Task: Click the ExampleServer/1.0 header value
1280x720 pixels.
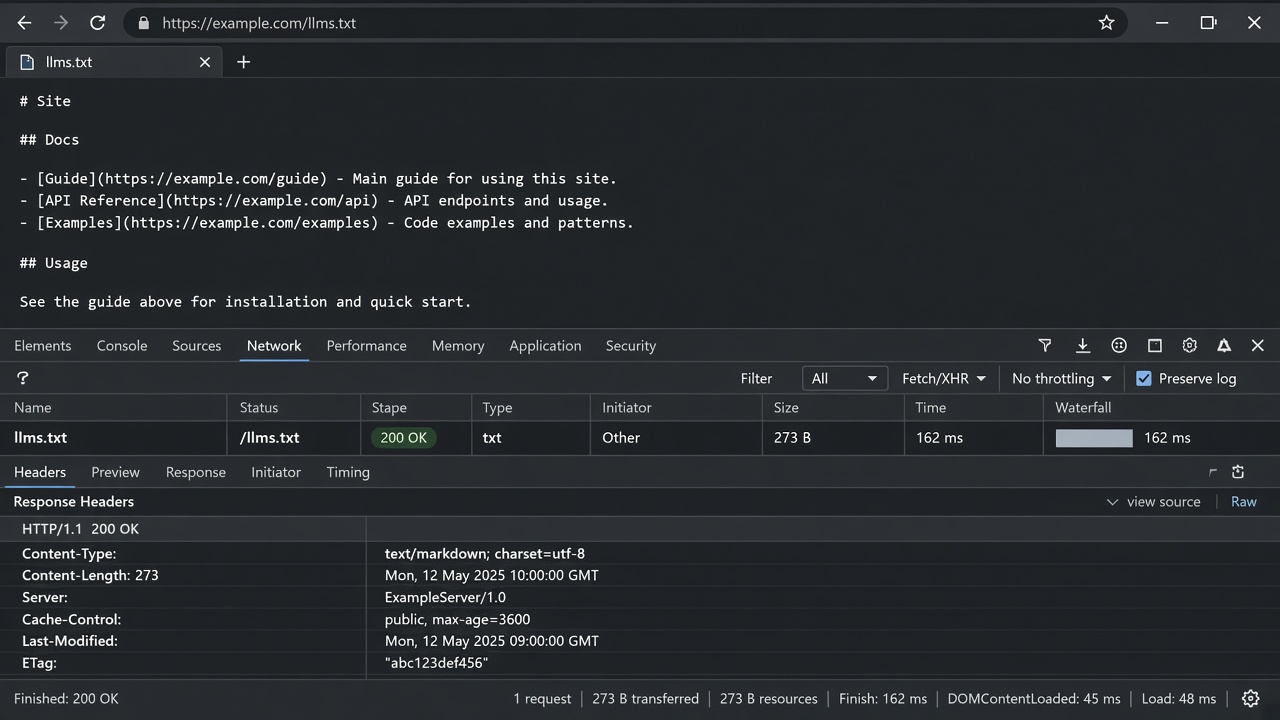Action: (x=445, y=597)
